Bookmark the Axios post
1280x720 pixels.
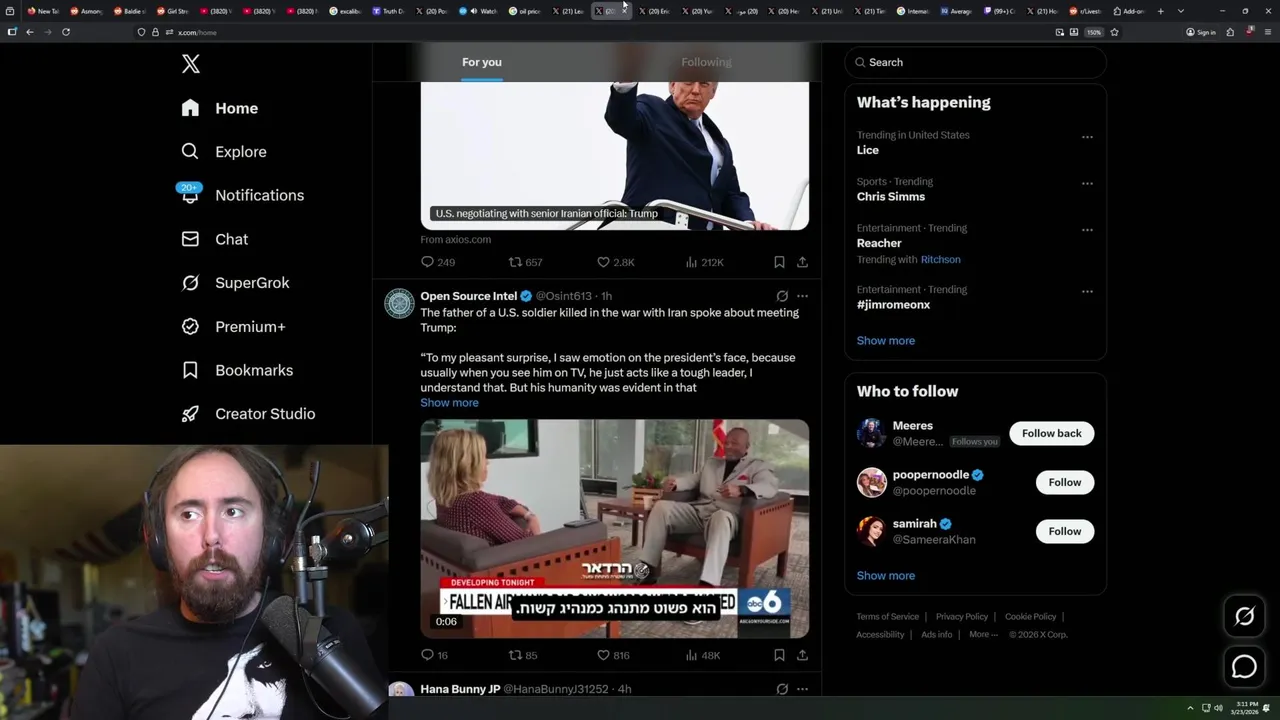coord(779,262)
